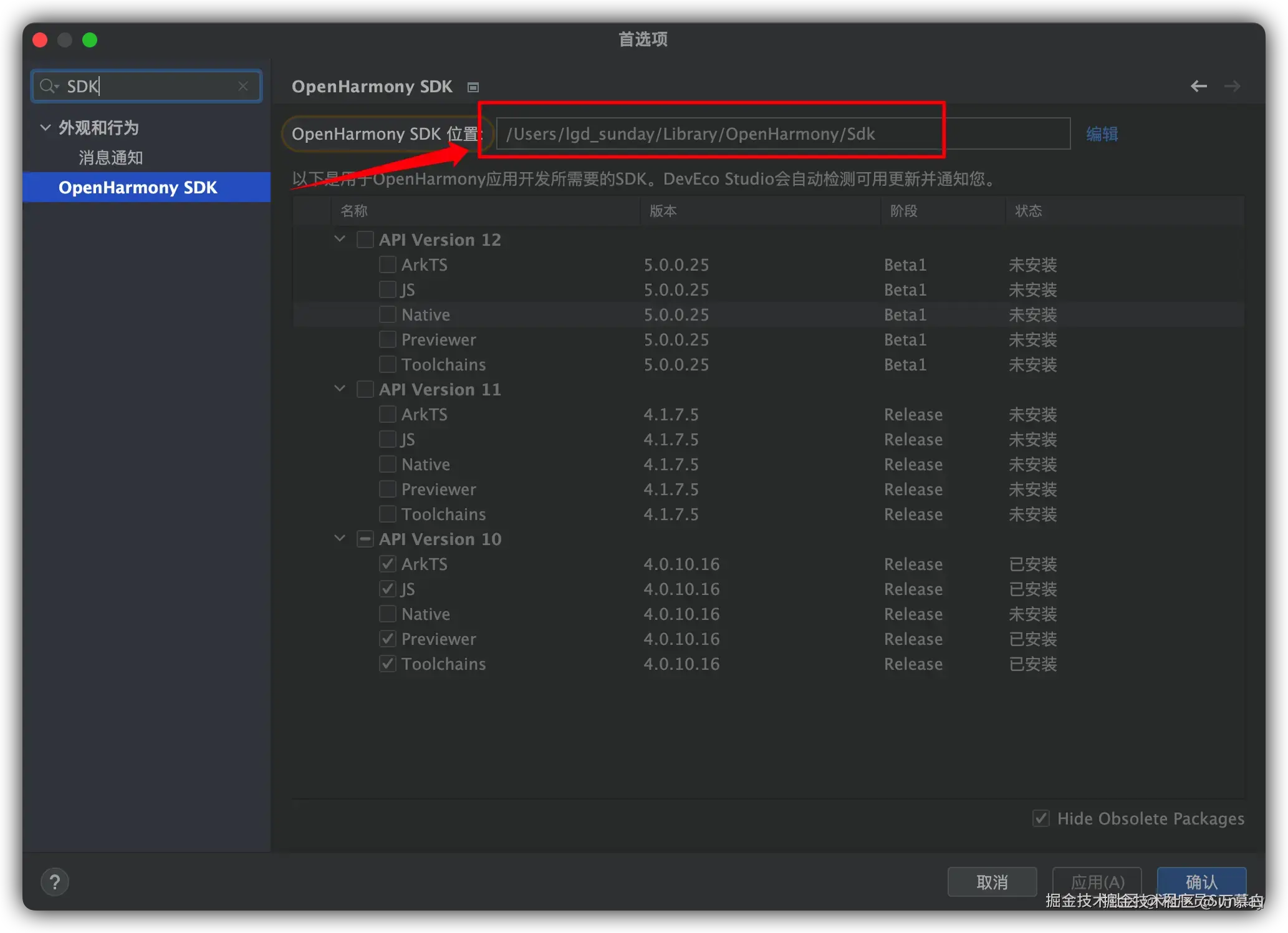Click the green zoom window button
This screenshot has width=1288, height=933.
coord(90,40)
